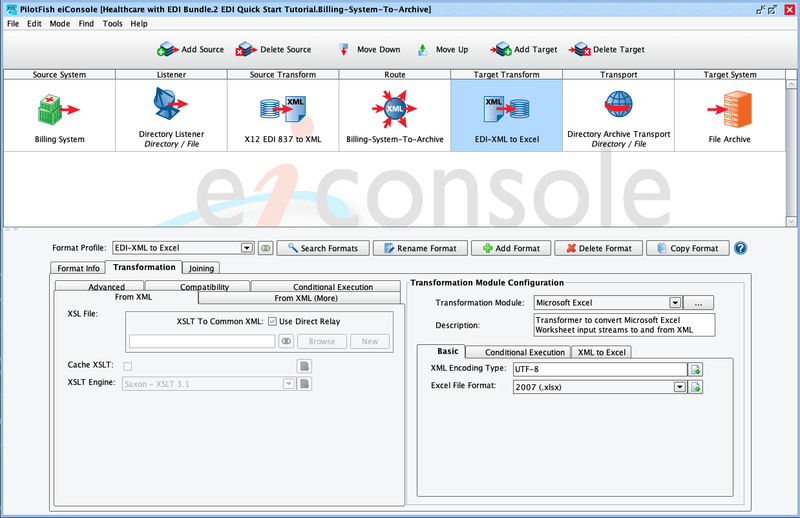Image resolution: width=800 pixels, height=518 pixels.
Task: Open the Transformation Module dropdown
Action: (674, 303)
